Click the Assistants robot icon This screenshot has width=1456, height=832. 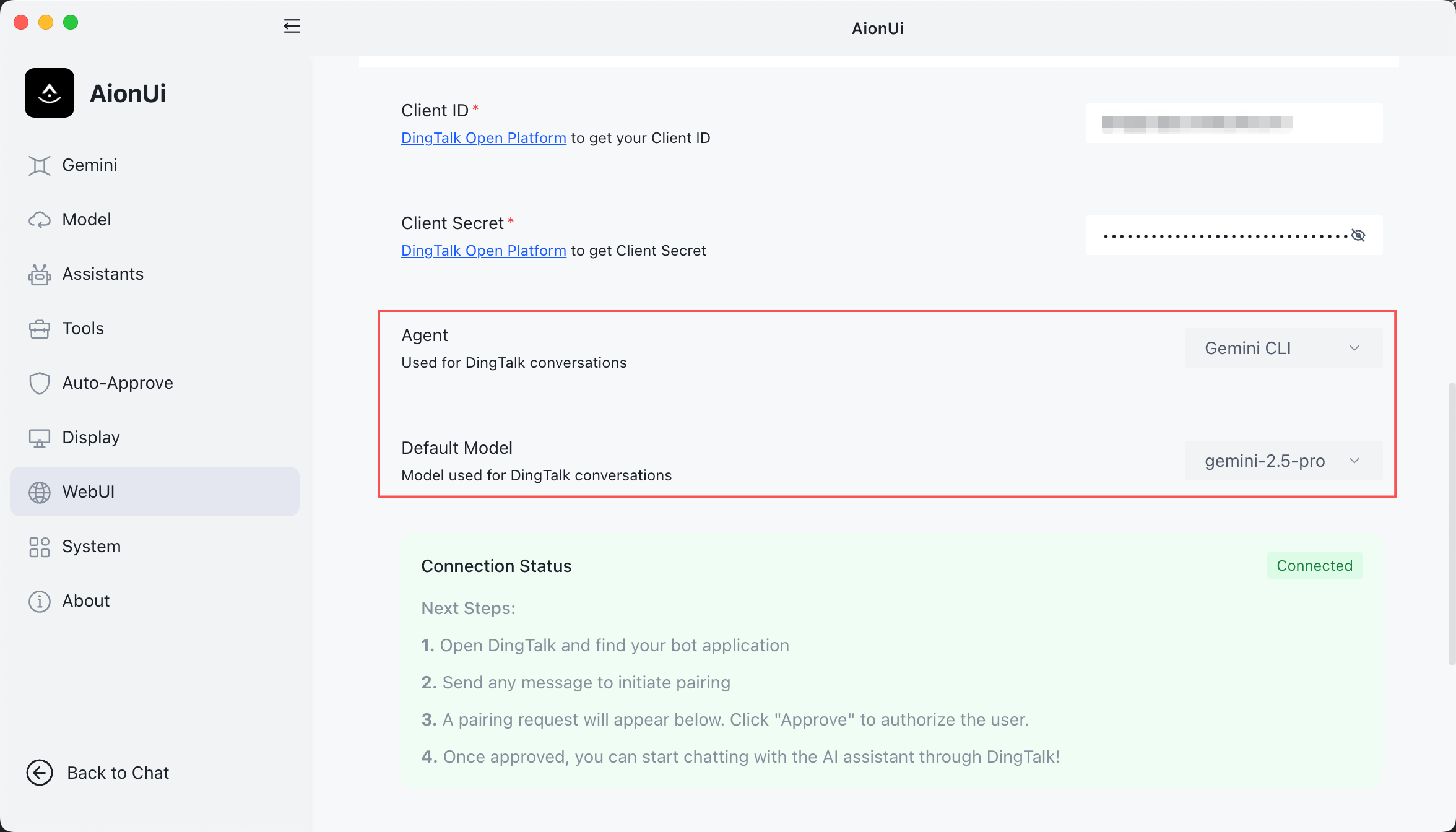(x=40, y=274)
